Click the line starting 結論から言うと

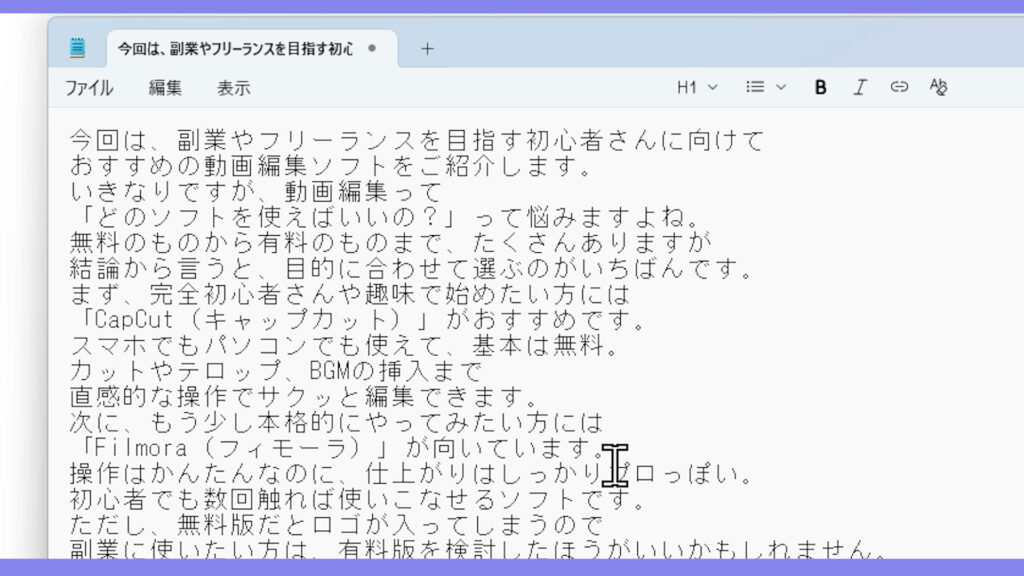[411, 268]
